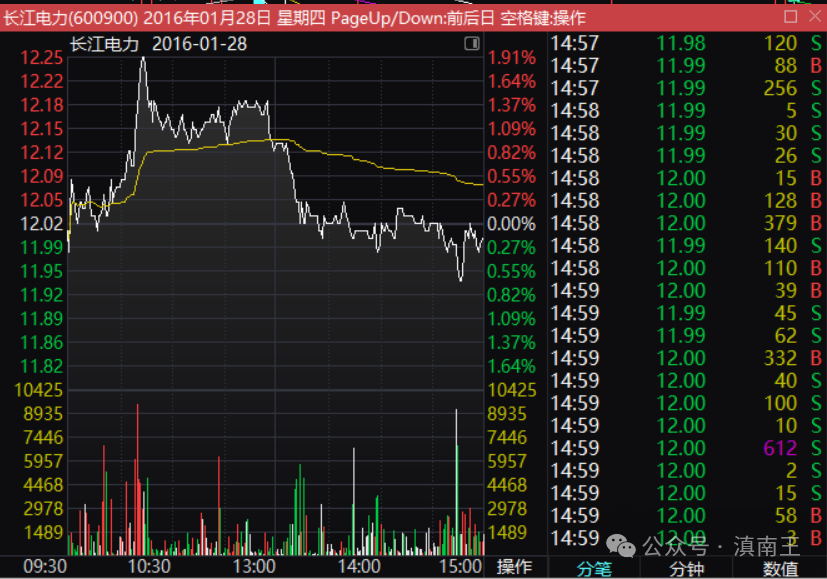Screen dimensions: 827x579
Task: Select the tick row with volume 30 S
Action: pyautogui.click(x=686, y=133)
